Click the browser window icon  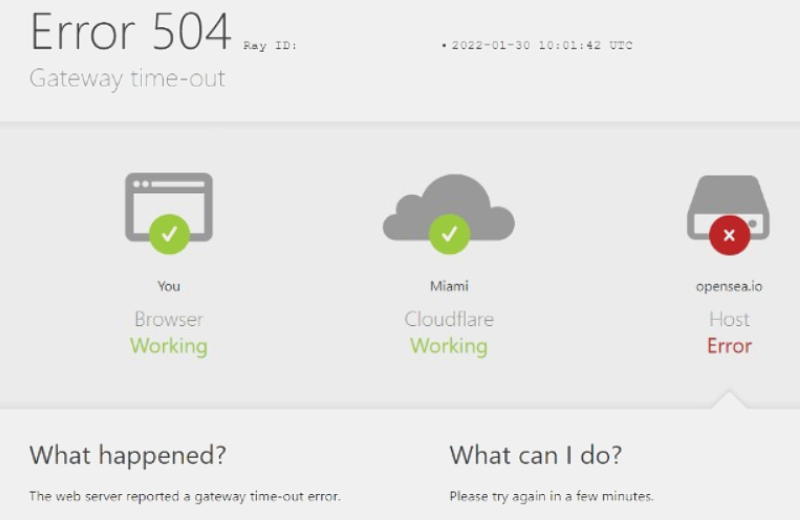[x=169, y=207]
